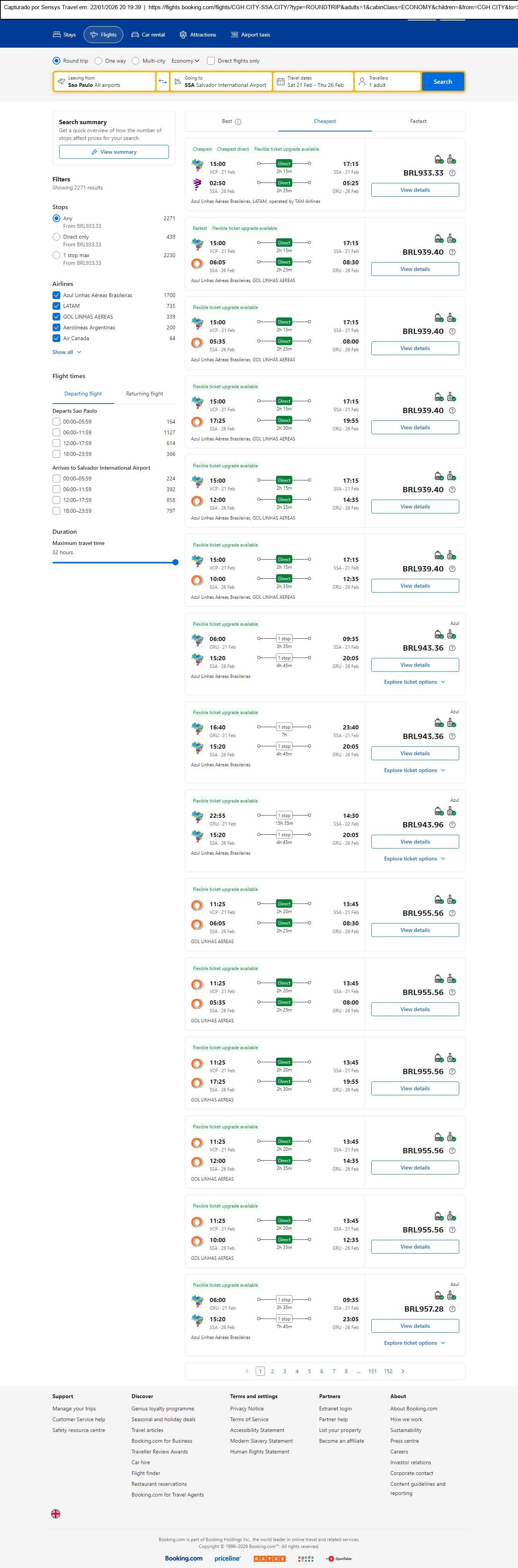518x1568 pixels.
Task: Click the swap origin and destination arrows icon
Action: click(x=162, y=81)
